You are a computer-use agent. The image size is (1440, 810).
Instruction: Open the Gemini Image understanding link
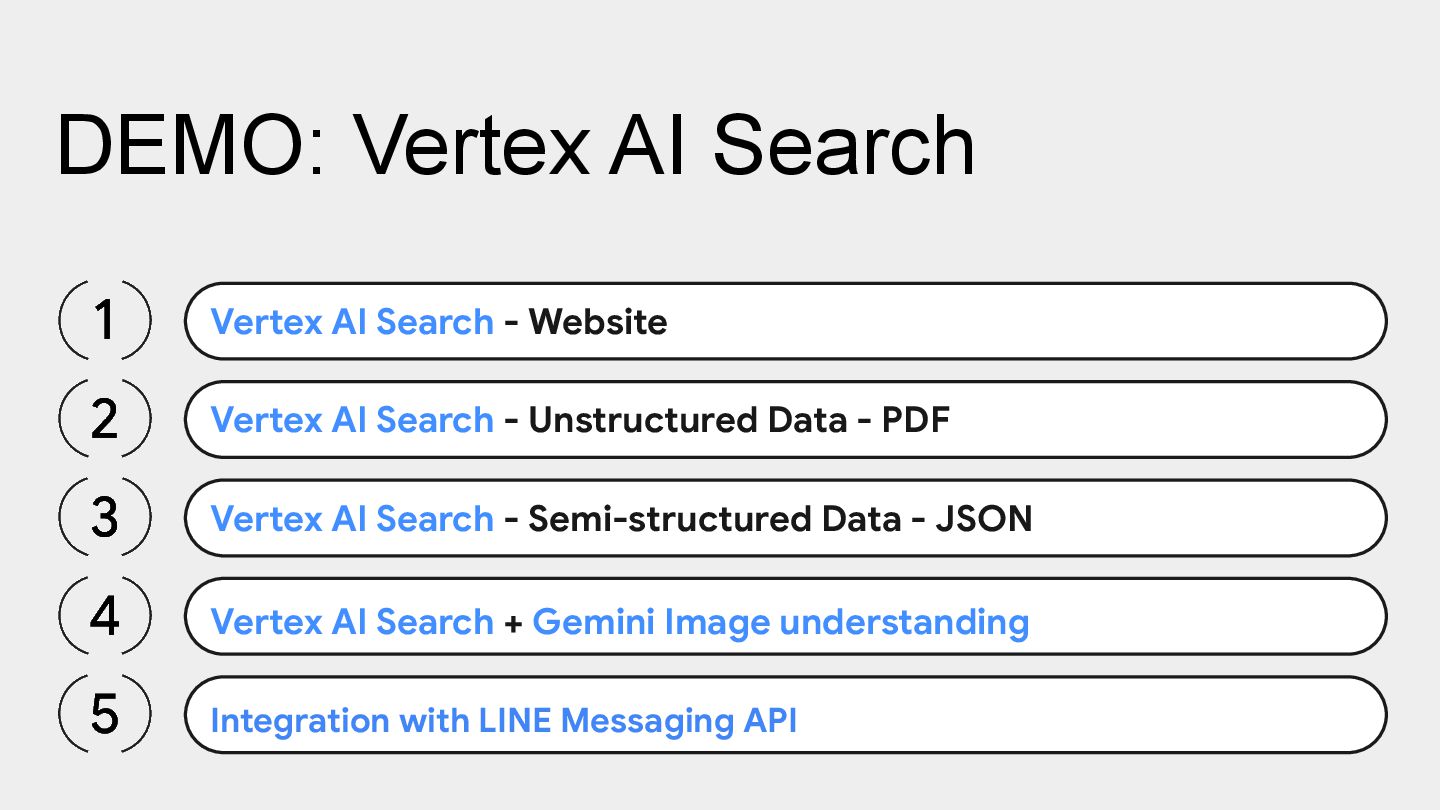pos(781,623)
